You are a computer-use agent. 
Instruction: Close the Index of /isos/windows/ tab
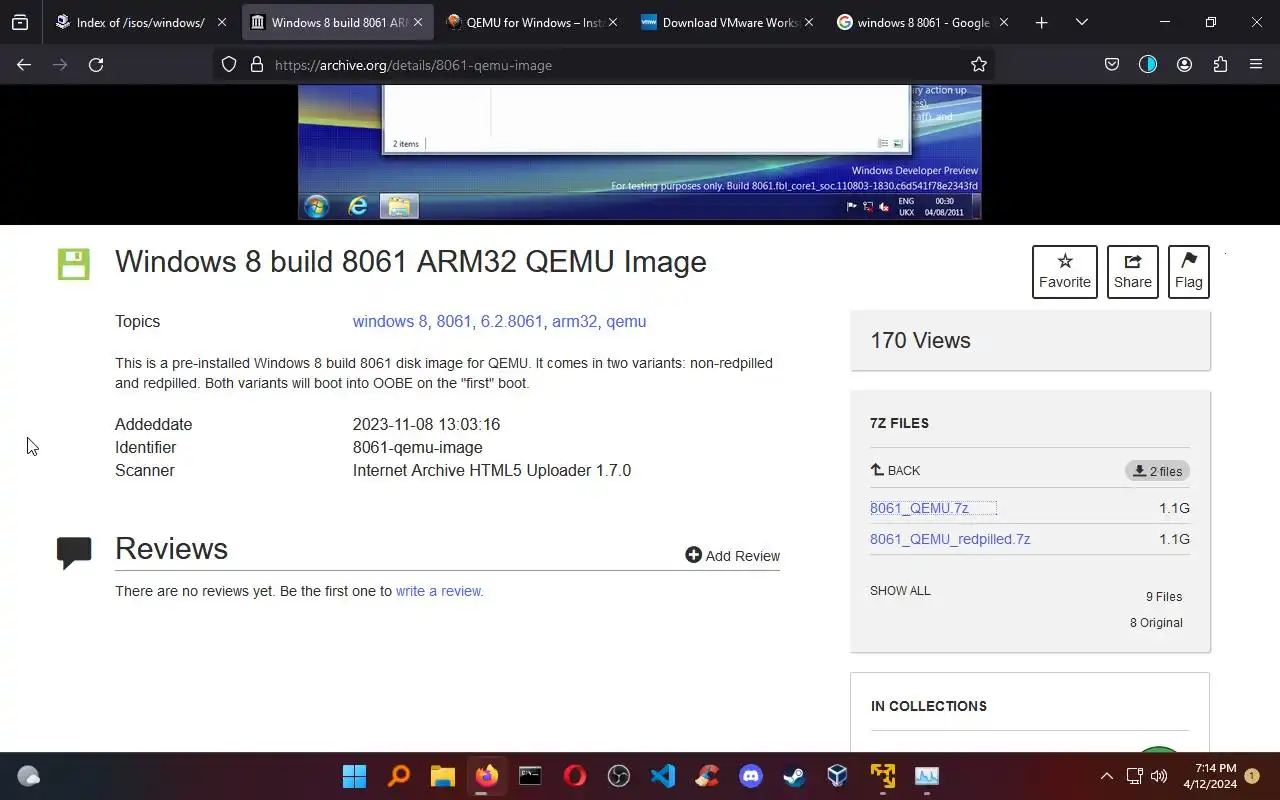(222, 22)
